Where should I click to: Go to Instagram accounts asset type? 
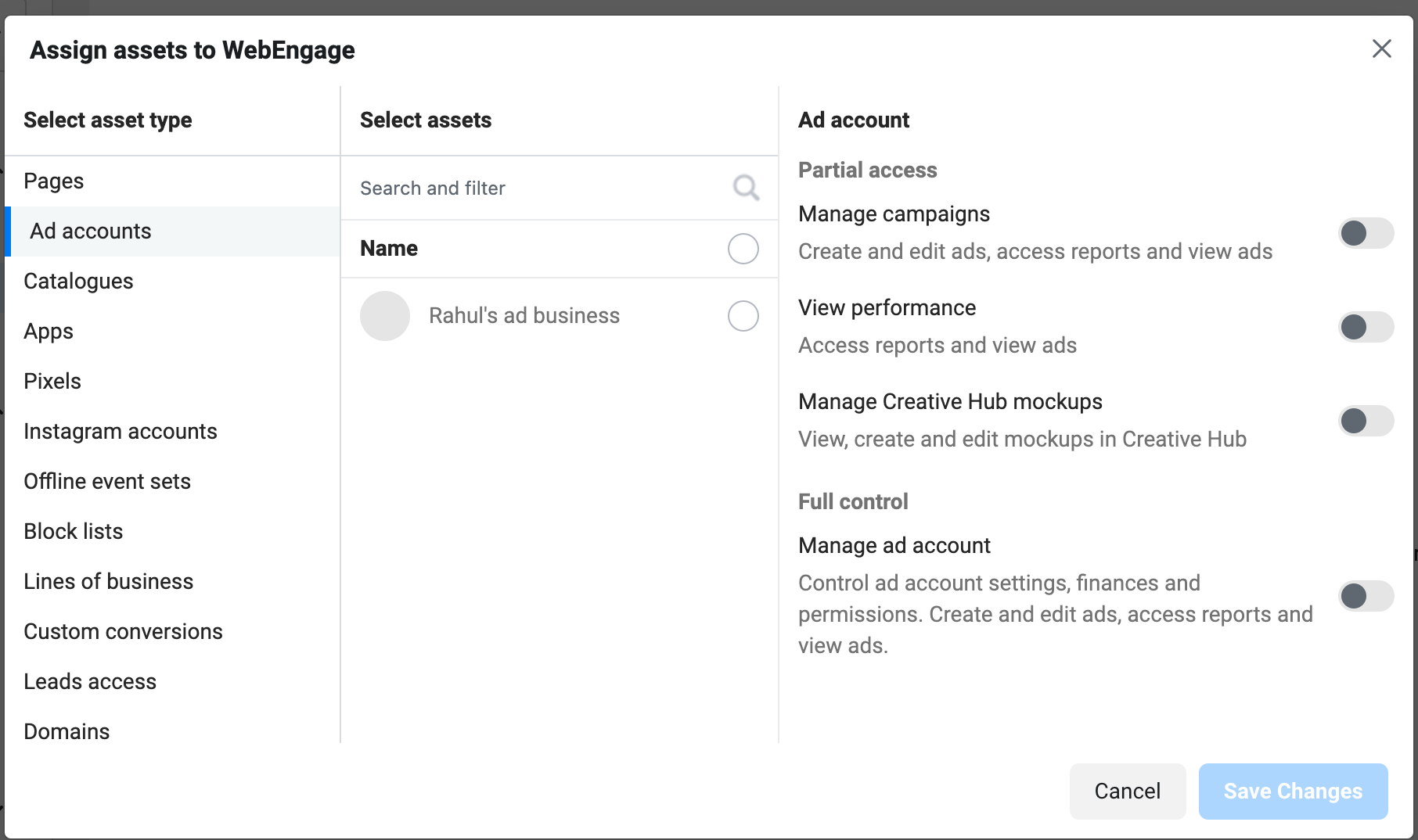121,432
